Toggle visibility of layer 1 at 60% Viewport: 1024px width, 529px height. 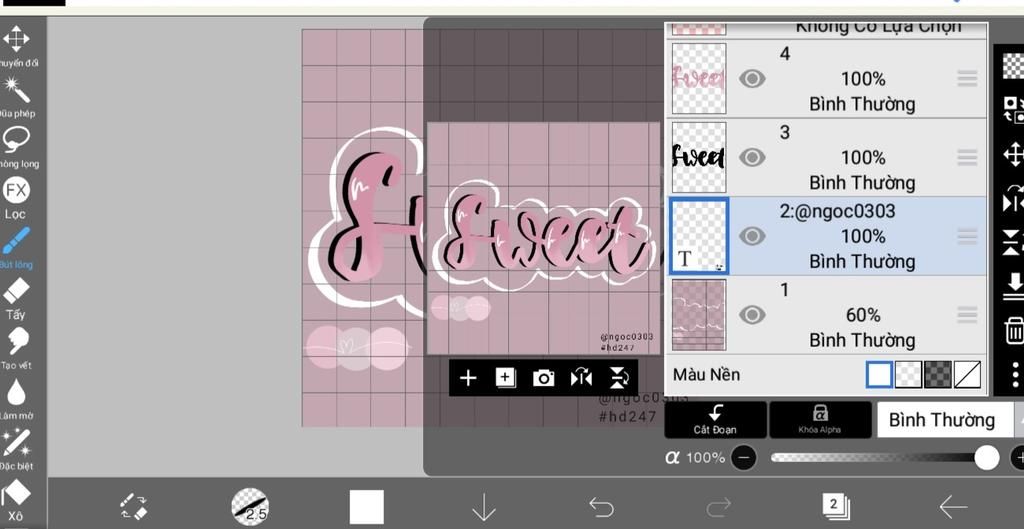point(752,315)
